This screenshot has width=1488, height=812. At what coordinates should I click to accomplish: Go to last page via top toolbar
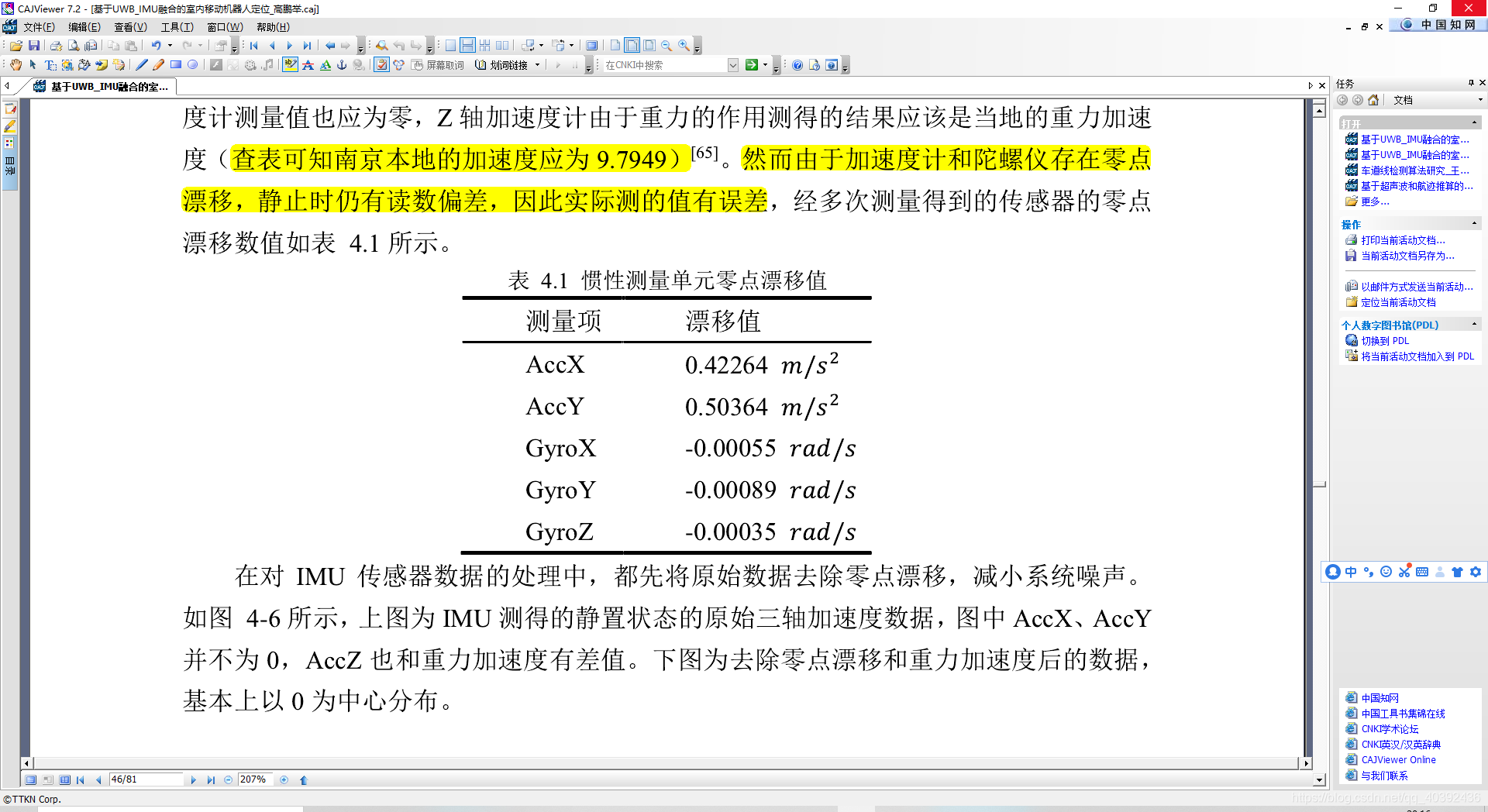pyautogui.click(x=307, y=46)
